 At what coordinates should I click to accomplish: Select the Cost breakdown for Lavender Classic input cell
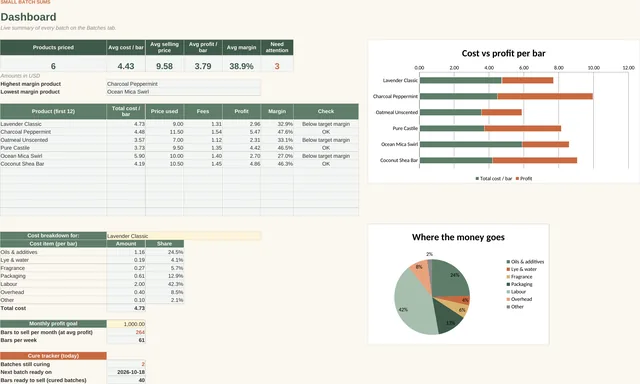point(183,236)
